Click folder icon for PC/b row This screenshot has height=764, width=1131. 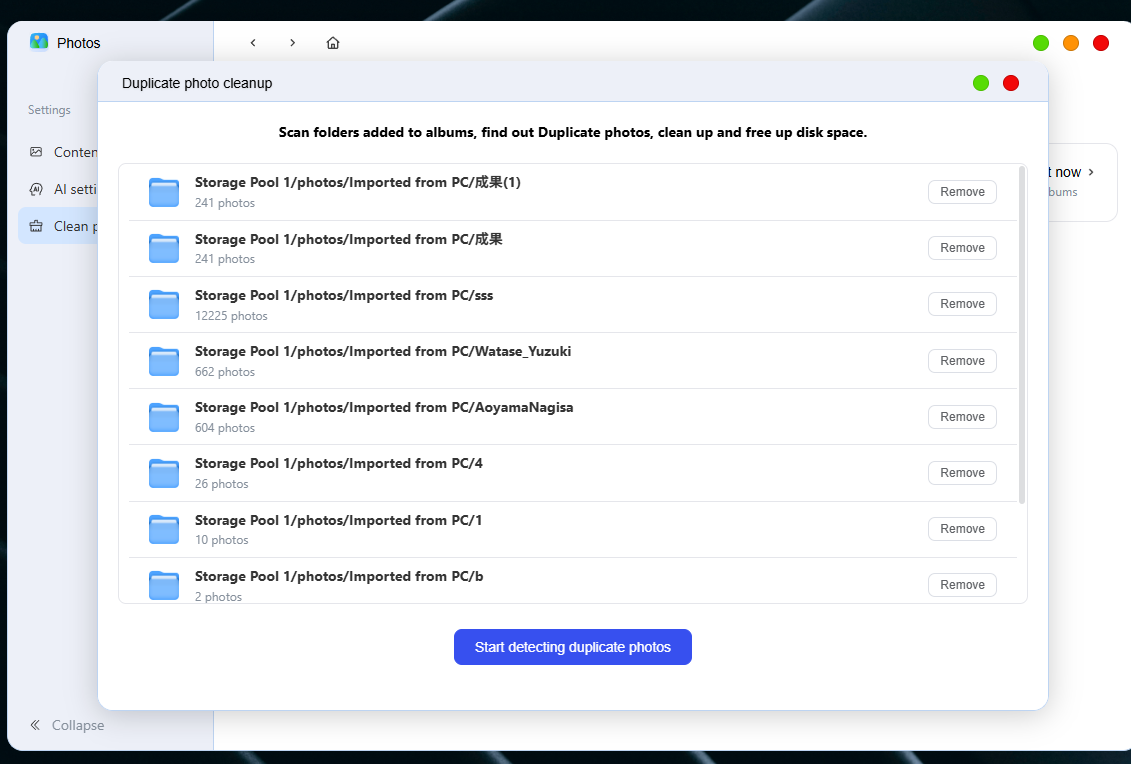click(x=164, y=585)
